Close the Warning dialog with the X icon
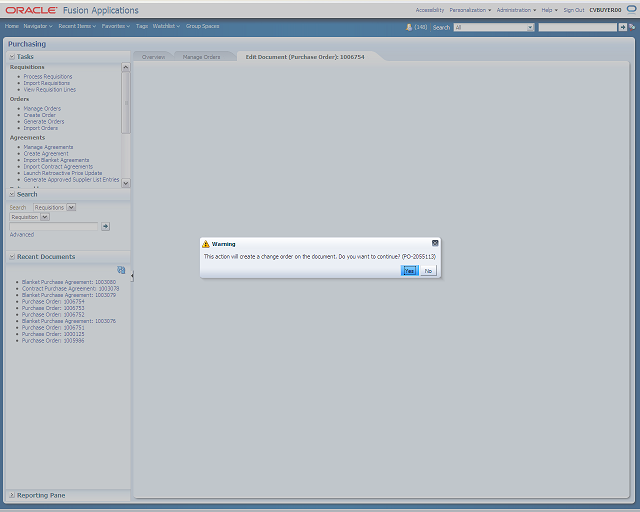The width and height of the screenshot is (640, 512). [x=435, y=243]
